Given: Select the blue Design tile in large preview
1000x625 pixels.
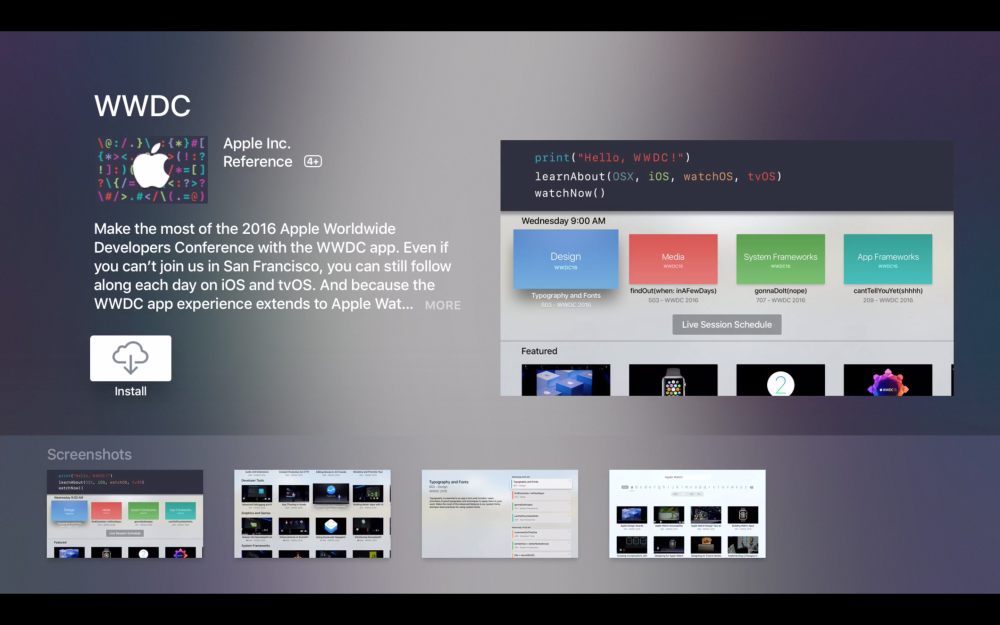Looking at the screenshot, I should [x=565, y=259].
